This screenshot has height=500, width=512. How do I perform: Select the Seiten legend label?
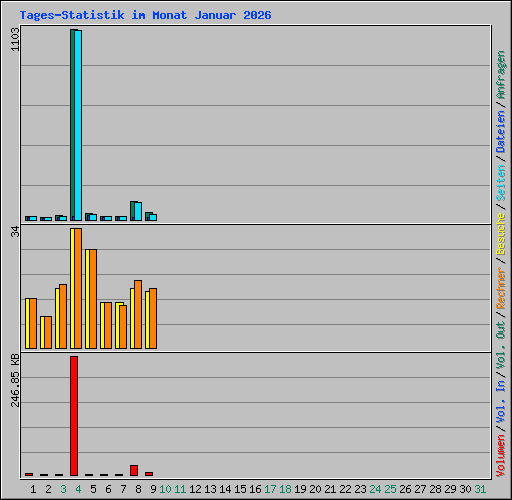[x=501, y=182]
